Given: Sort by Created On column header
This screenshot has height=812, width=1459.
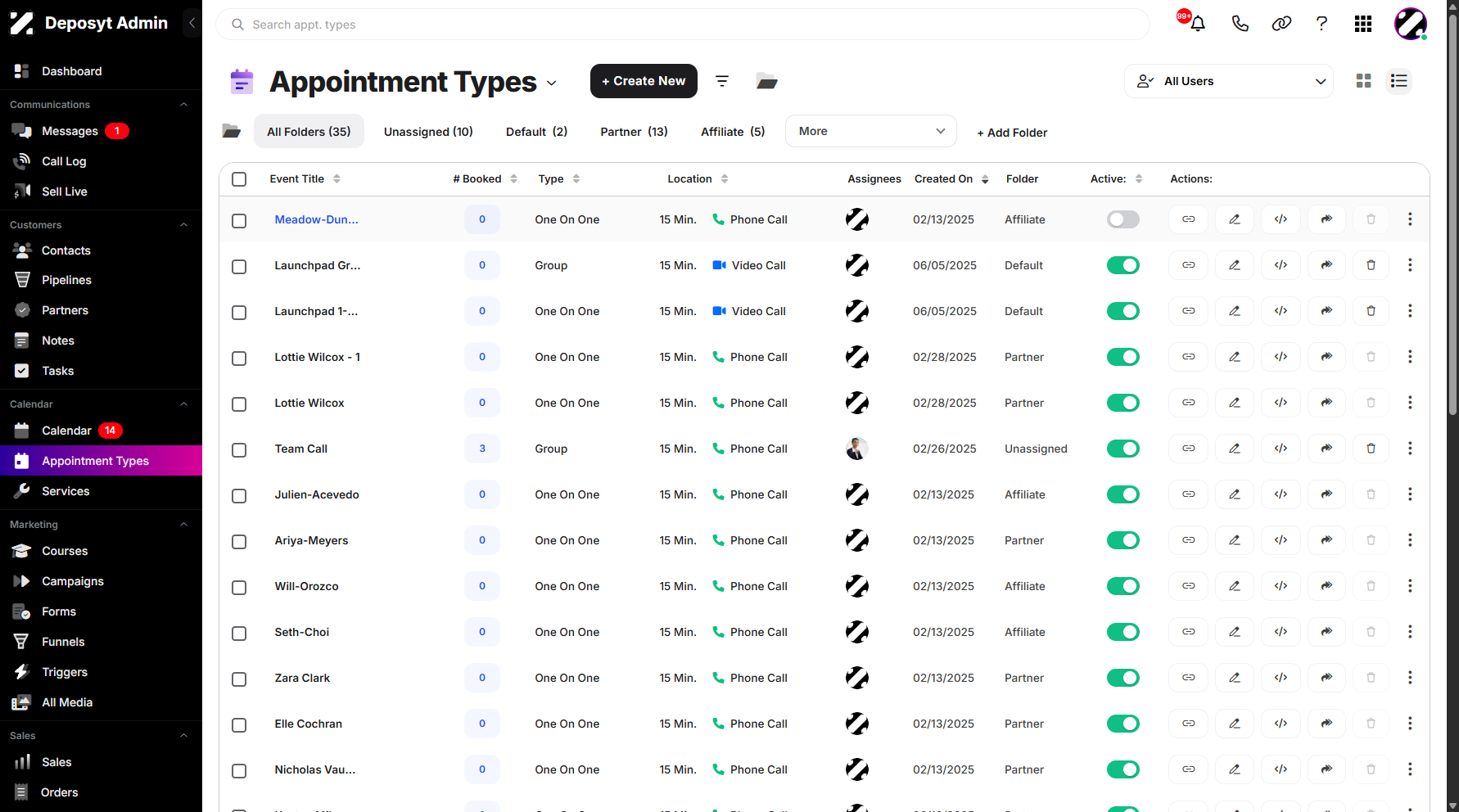Looking at the screenshot, I should pyautogui.click(x=951, y=179).
